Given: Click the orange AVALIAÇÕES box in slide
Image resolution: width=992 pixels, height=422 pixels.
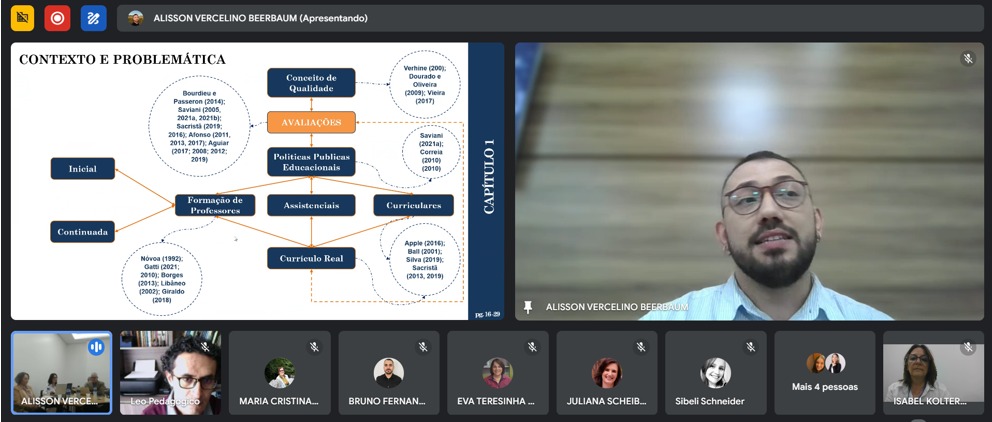Looking at the screenshot, I should (311, 122).
